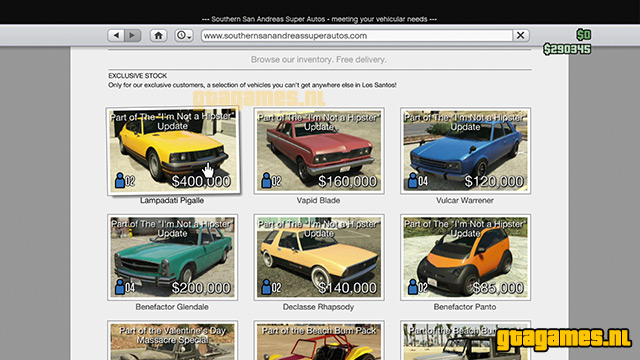Viewport: 640px width, 360px height.
Task: Click the seat count icon on Lampadati Pigalle
Action: click(125, 180)
